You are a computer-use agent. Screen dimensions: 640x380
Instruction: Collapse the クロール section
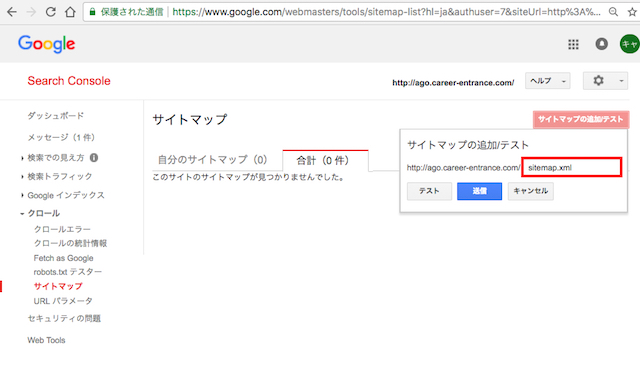[22, 213]
